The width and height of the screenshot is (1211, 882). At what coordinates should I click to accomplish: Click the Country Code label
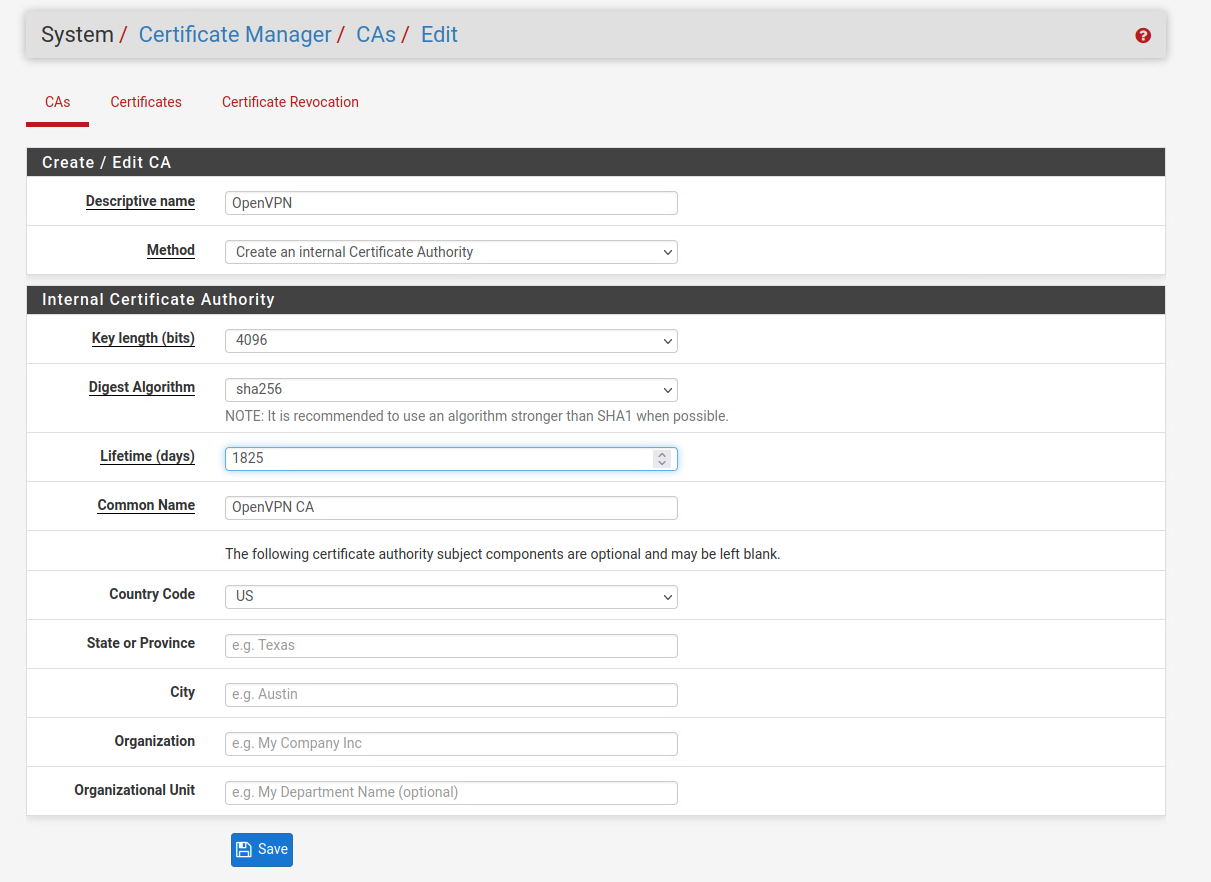click(x=152, y=594)
